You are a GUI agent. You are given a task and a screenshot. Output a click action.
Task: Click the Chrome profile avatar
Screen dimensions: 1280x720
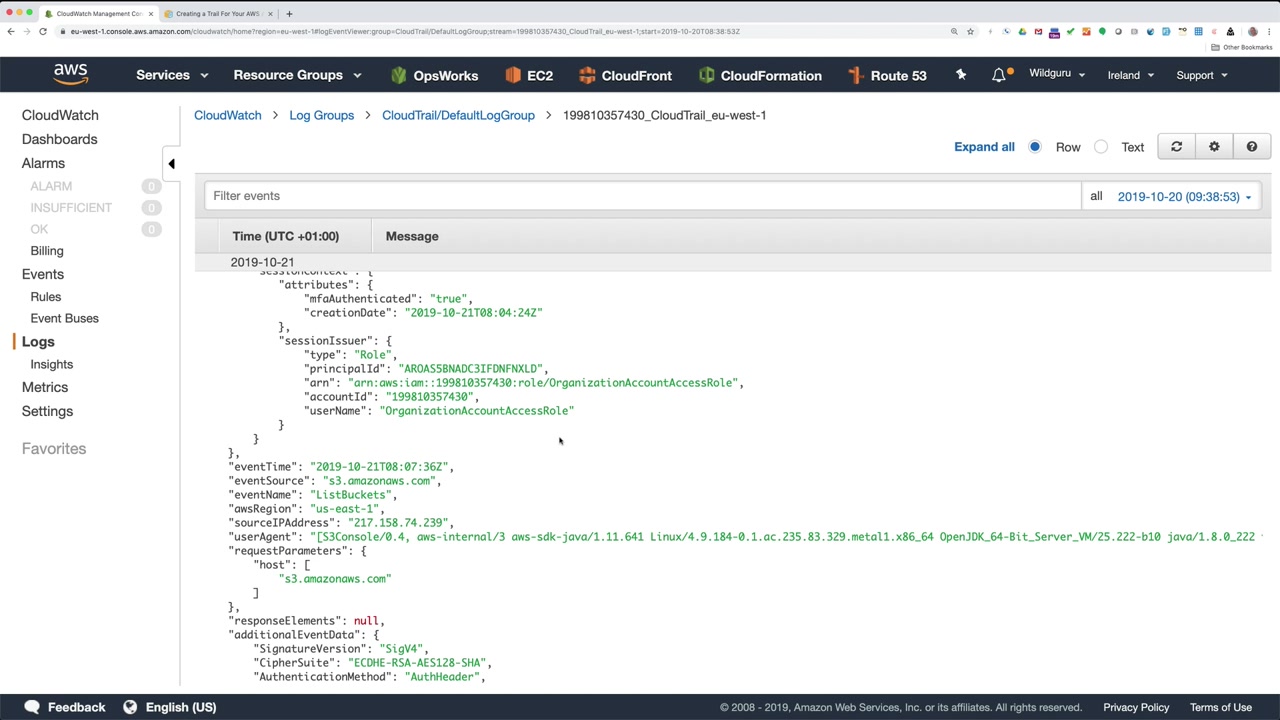point(1253,32)
